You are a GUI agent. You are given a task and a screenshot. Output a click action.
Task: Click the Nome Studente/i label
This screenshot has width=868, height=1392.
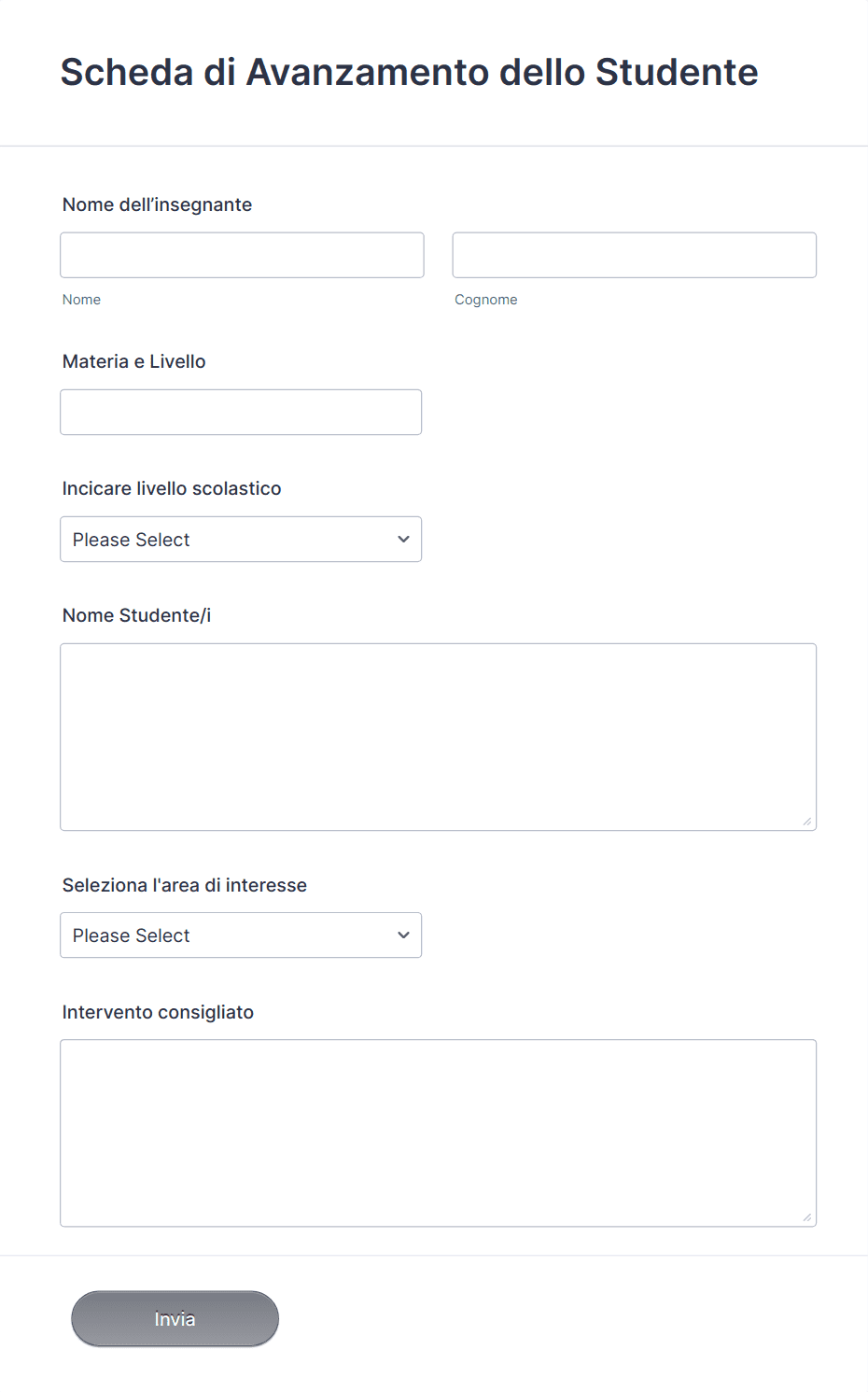pyautogui.click(x=136, y=615)
